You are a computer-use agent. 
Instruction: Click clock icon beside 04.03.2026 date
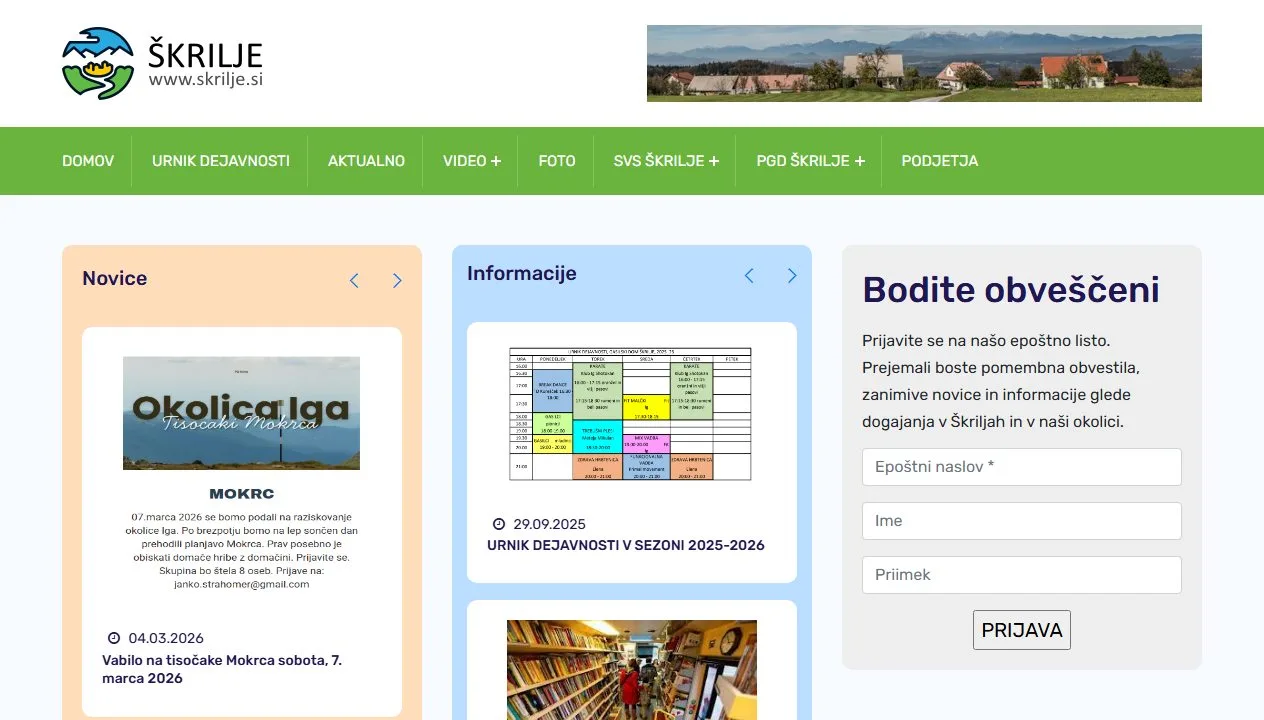coord(113,638)
